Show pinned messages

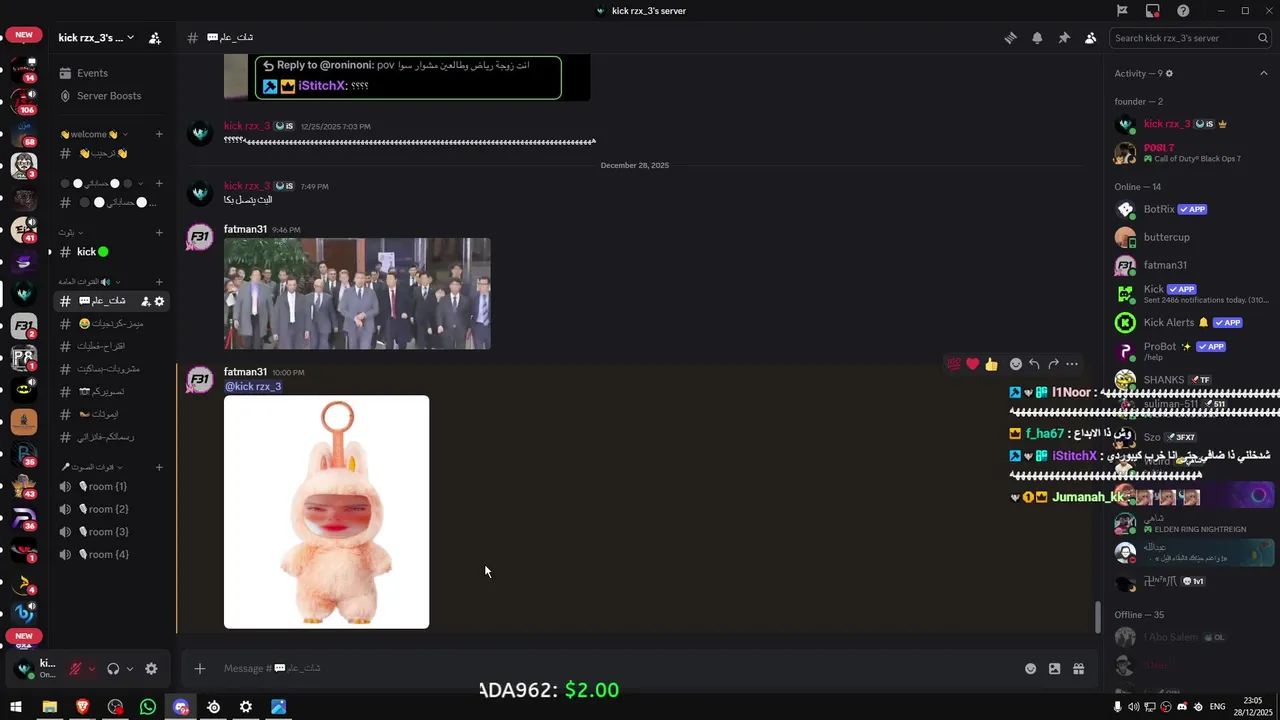point(1064,38)
